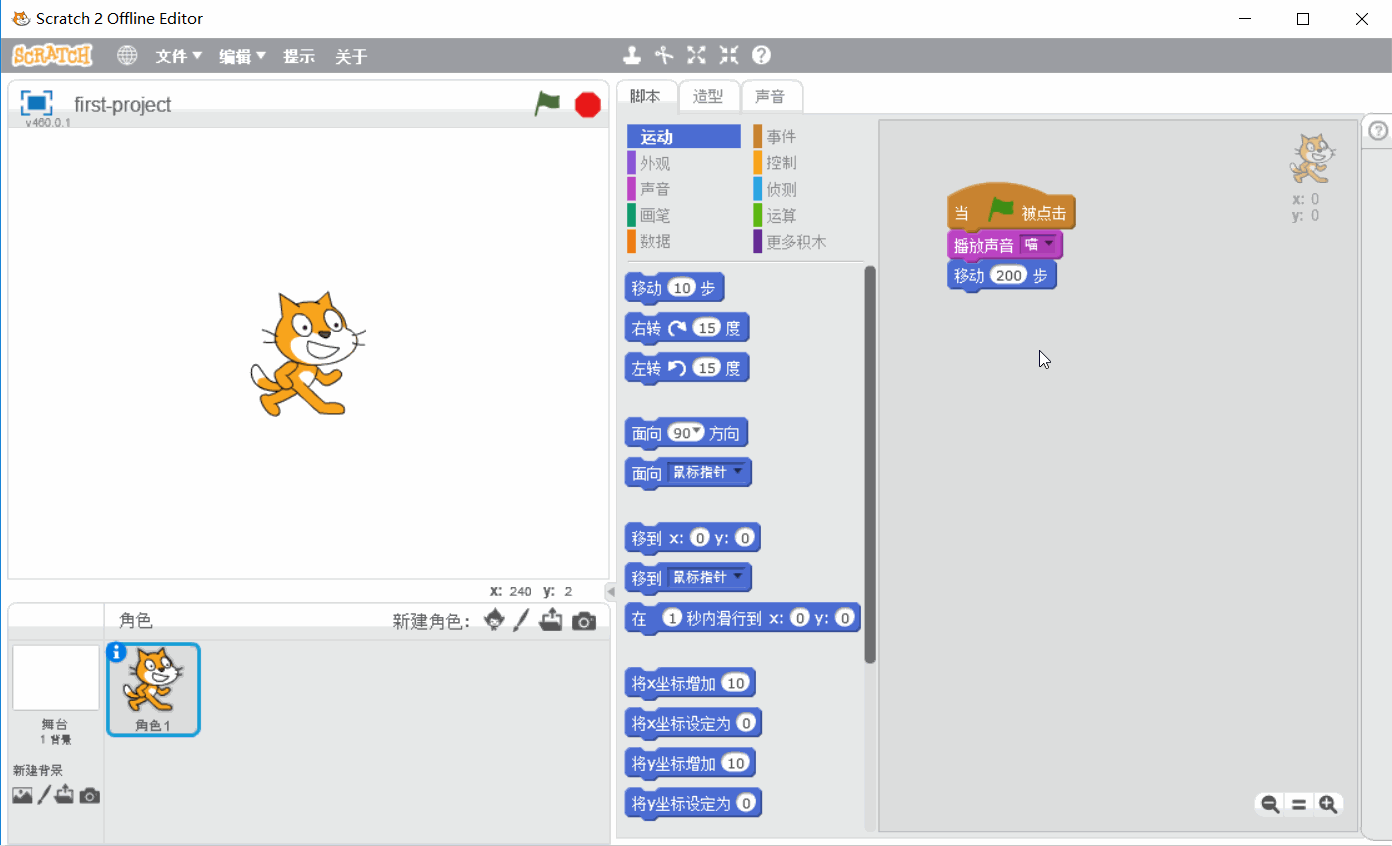
Task: Select the 更多积木 block category
Action: pyautogui.click(x=796, y=241)
